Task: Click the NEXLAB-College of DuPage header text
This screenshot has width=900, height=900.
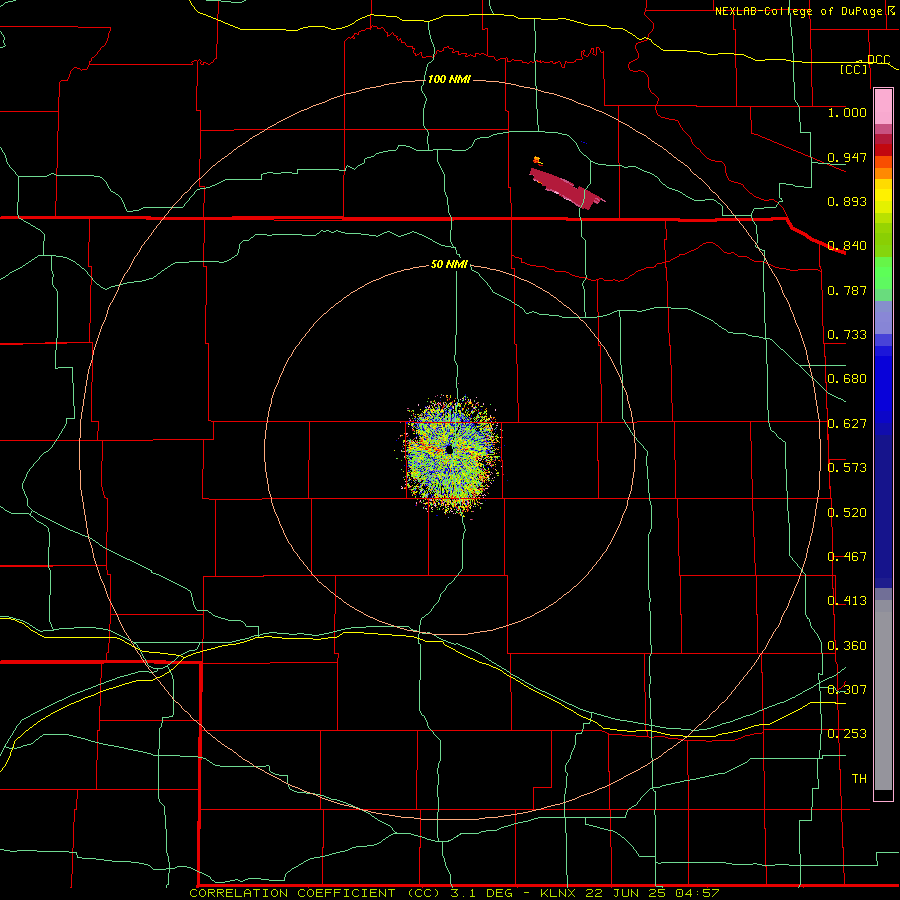Action: [798, 11]
